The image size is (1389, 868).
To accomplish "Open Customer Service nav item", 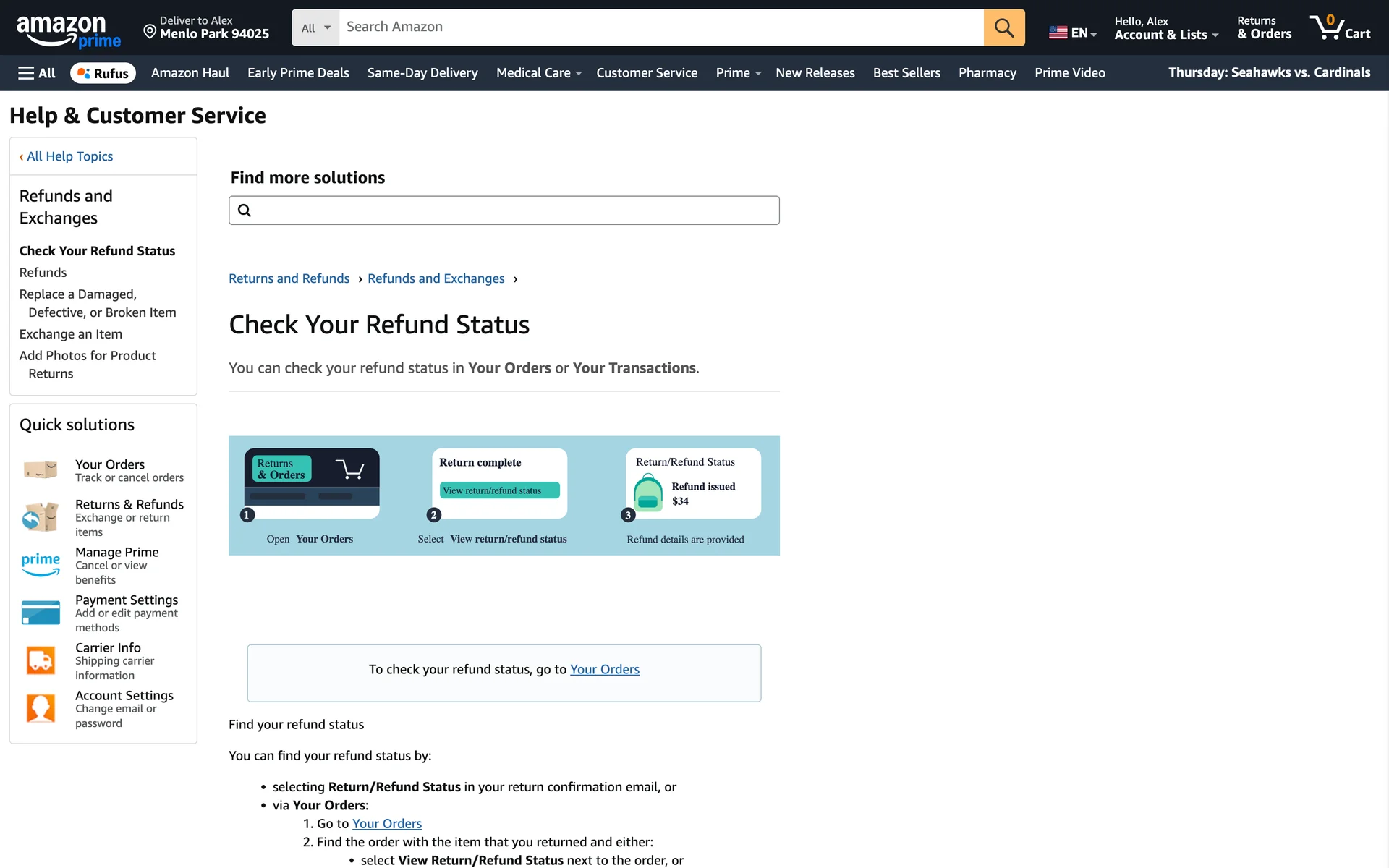I will coord(646,73).
